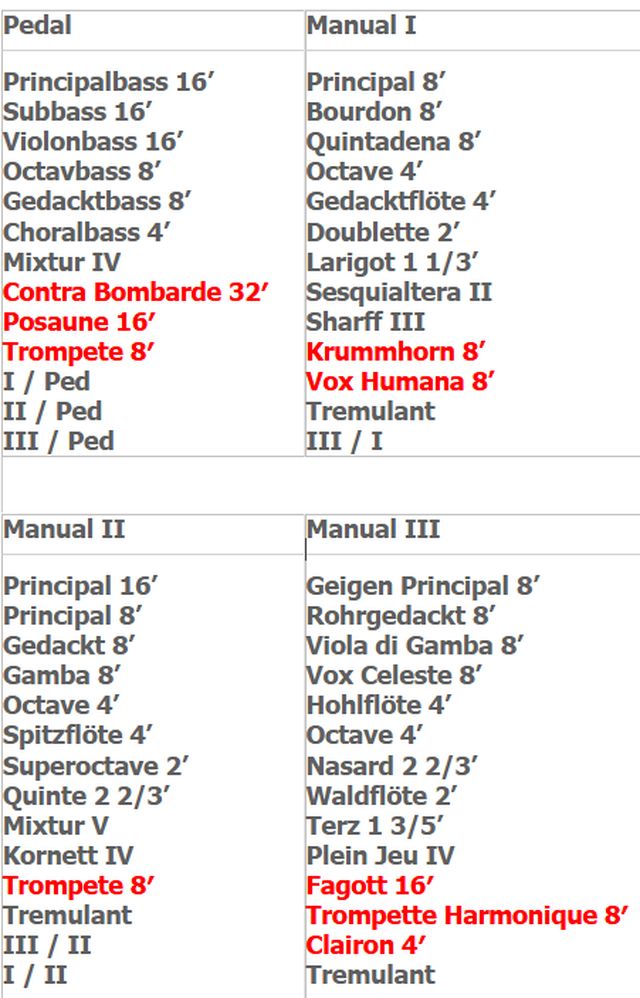The height and width of the screenshot is (998, 640).
Task: Click the Manual III header
Action: tap(373, 530)
